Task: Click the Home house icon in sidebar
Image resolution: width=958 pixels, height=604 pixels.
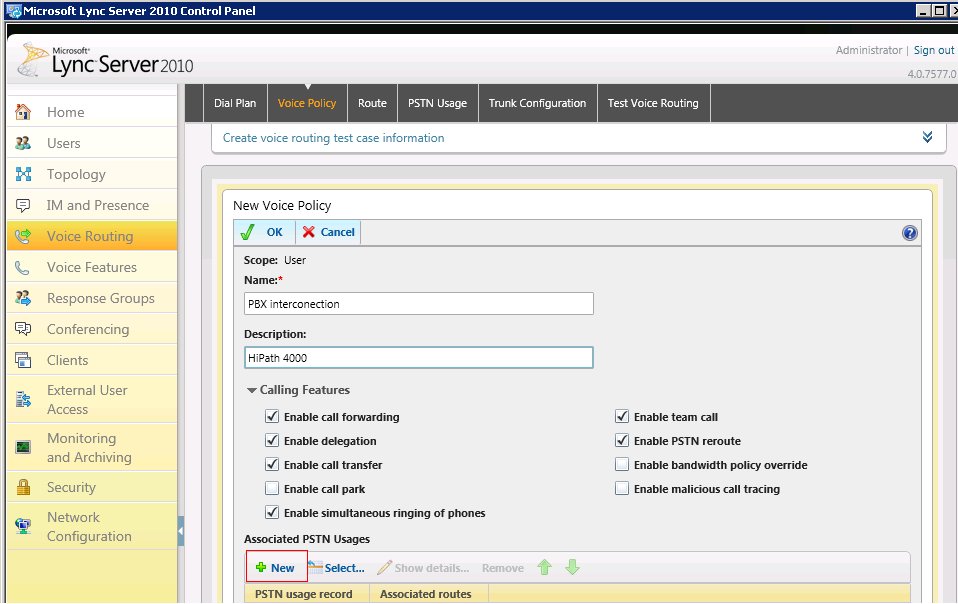Action: click(x=23, y=112)
